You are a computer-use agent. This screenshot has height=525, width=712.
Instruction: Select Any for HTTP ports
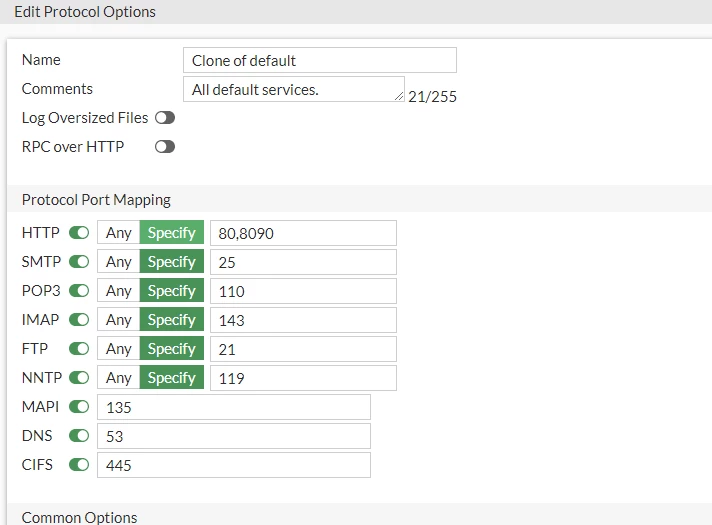(x=119, y=233)
